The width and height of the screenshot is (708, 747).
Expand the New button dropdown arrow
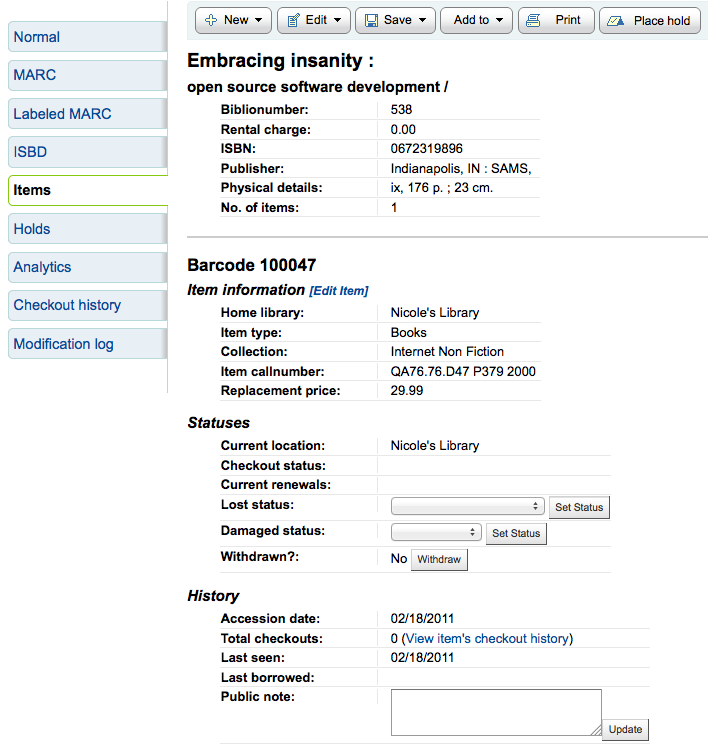click(x=259, y=20)
